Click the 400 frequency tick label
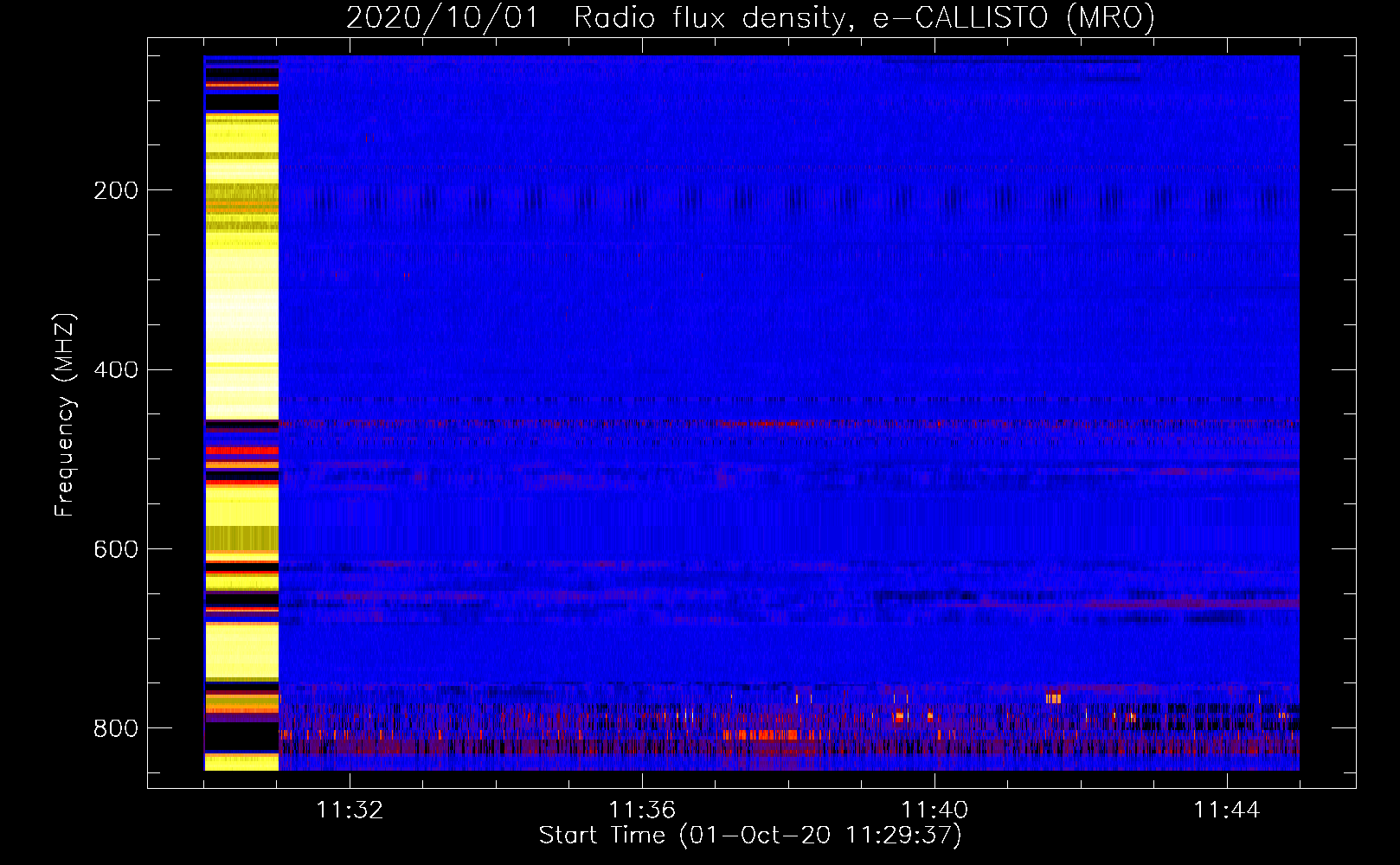Image resolution: width=1400 pixels, height=865 pixels. [116, 370]
